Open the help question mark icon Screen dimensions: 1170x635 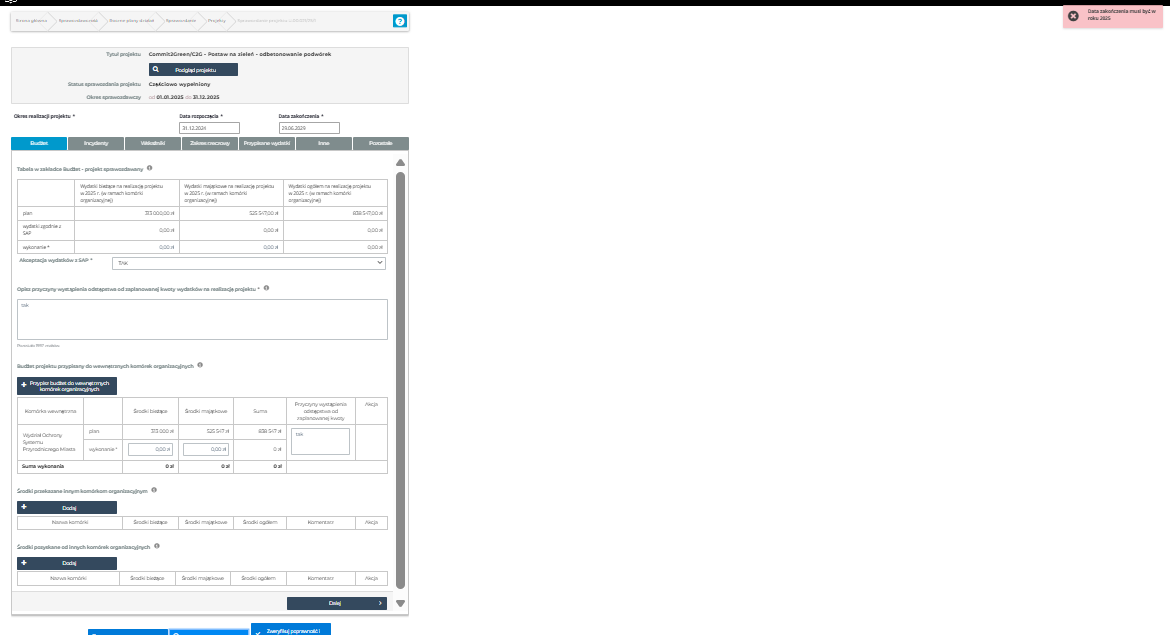pos(400,21)
